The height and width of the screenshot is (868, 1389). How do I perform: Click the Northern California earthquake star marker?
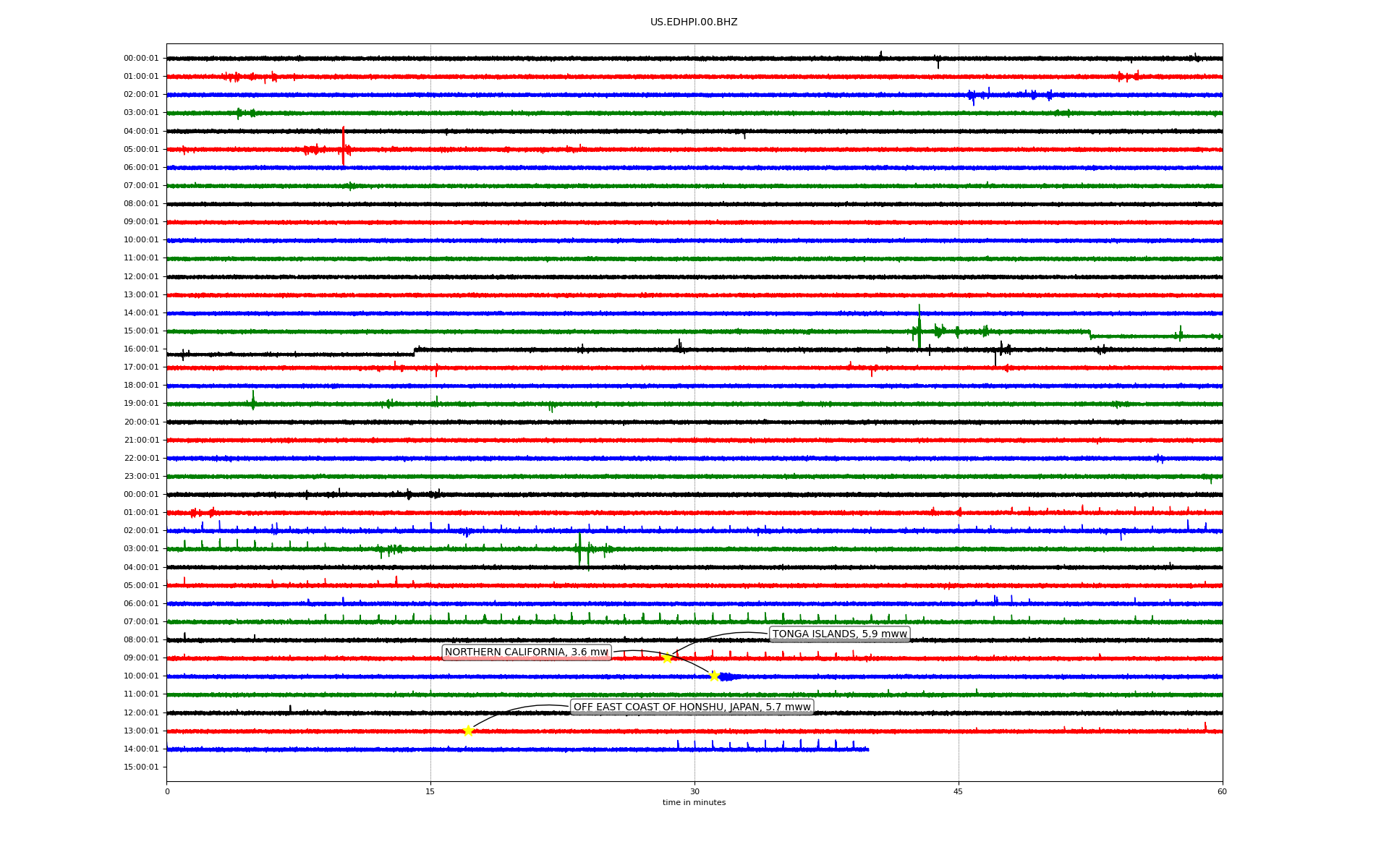714,676
